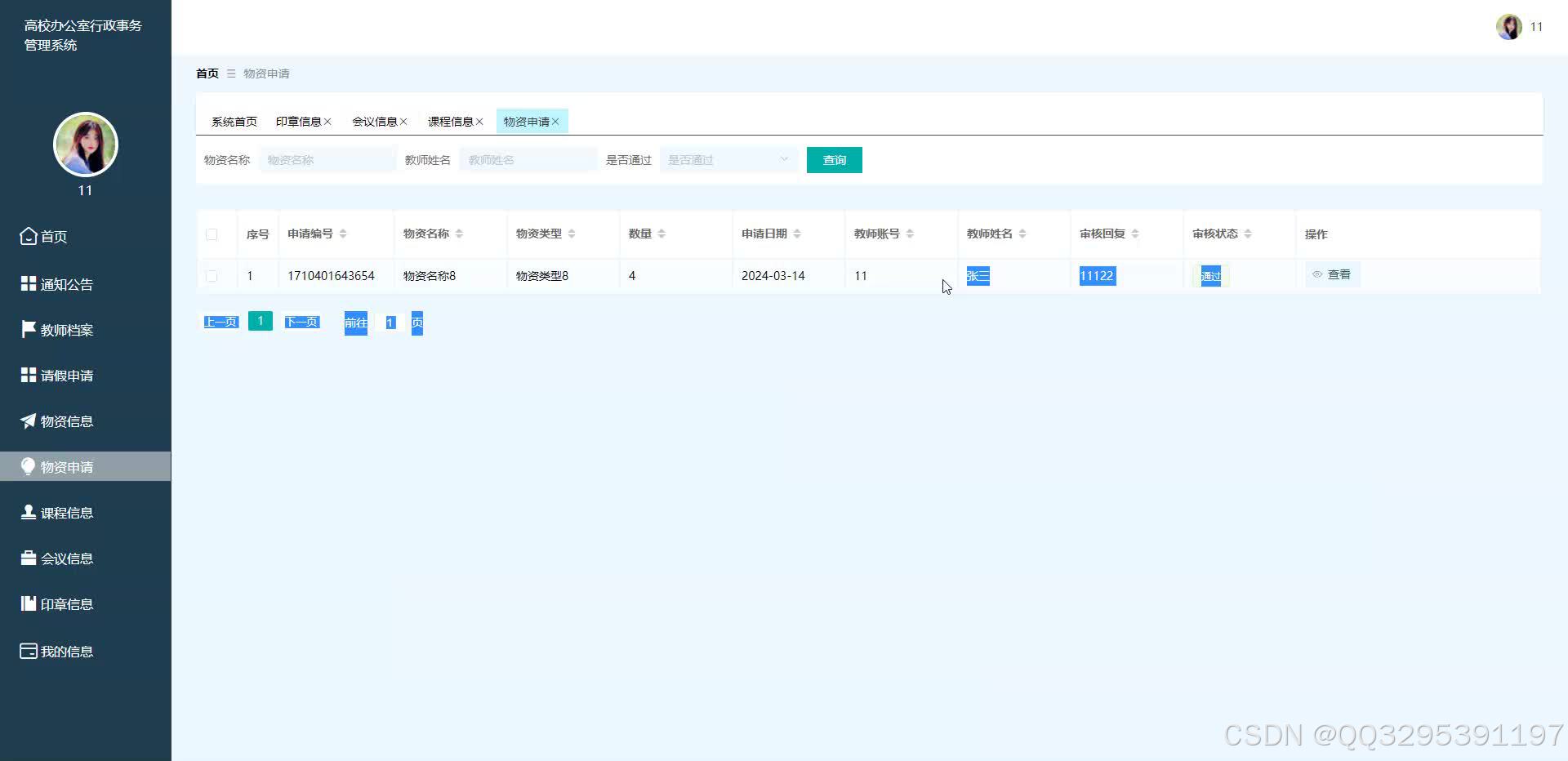Sort by 教师账号 column
Screen dimensions: 1568x761
[910, 234]
